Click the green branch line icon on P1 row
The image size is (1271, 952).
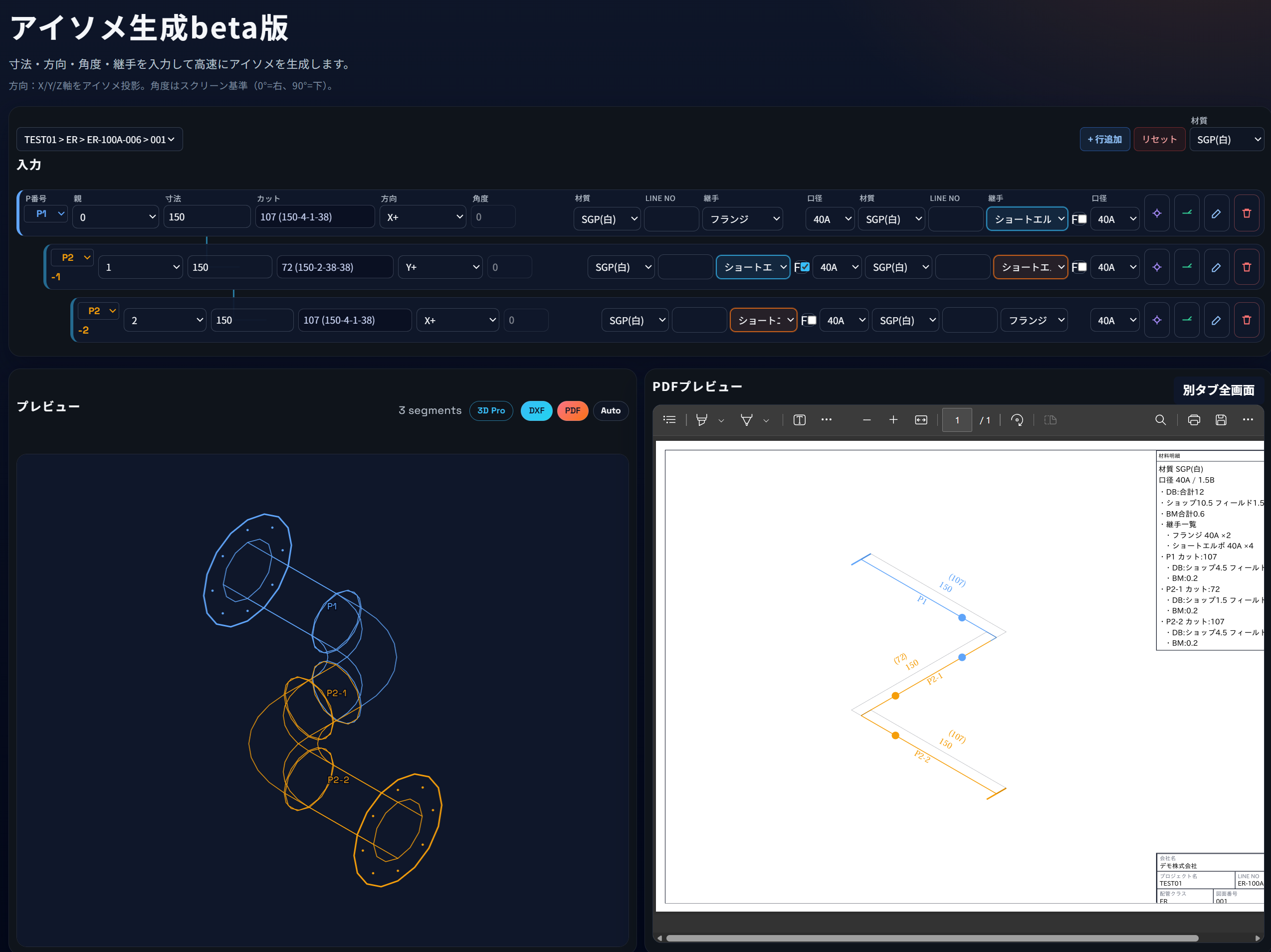pyautogui.click(x=1187, y=213)
